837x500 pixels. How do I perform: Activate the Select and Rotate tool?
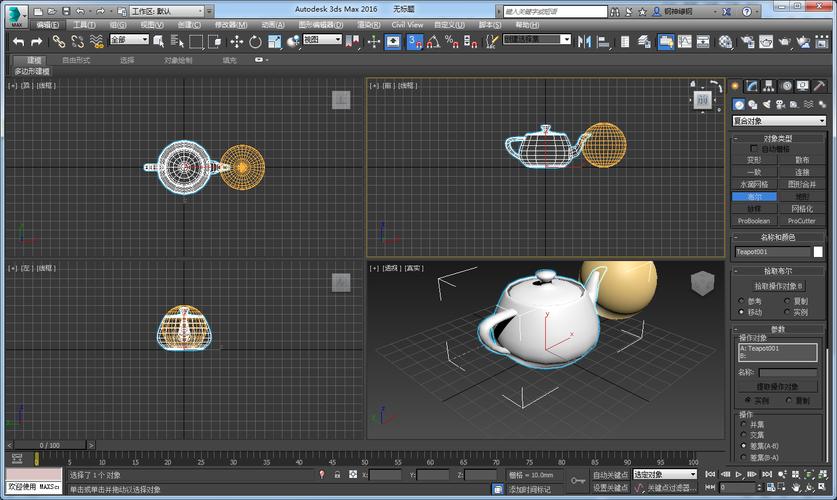(x=256, y=41)
